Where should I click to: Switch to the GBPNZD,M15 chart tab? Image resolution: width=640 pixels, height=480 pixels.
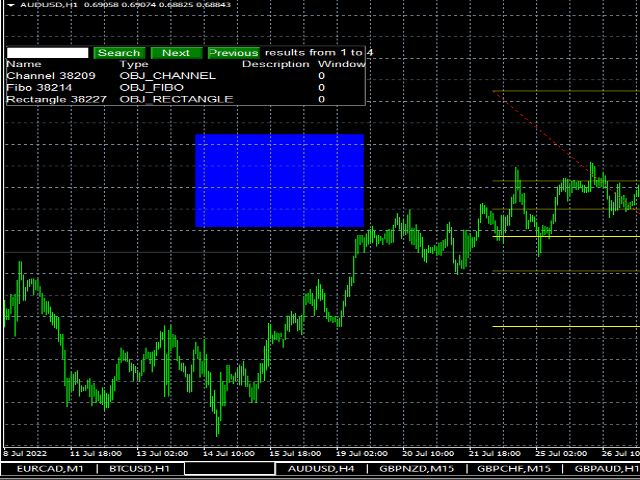pyautogui.click(x=416, y=469)
